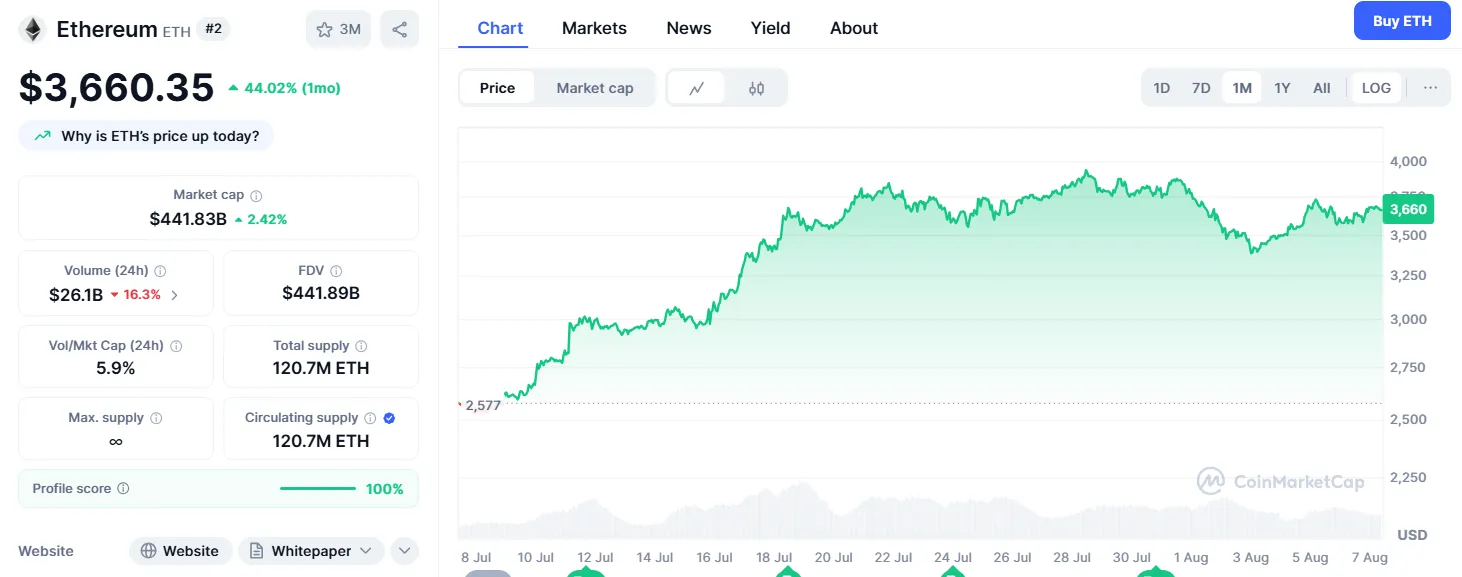Select the 7D time range
The width and height of the screenshot is (1462, 577).
[x=1201, y=88]
